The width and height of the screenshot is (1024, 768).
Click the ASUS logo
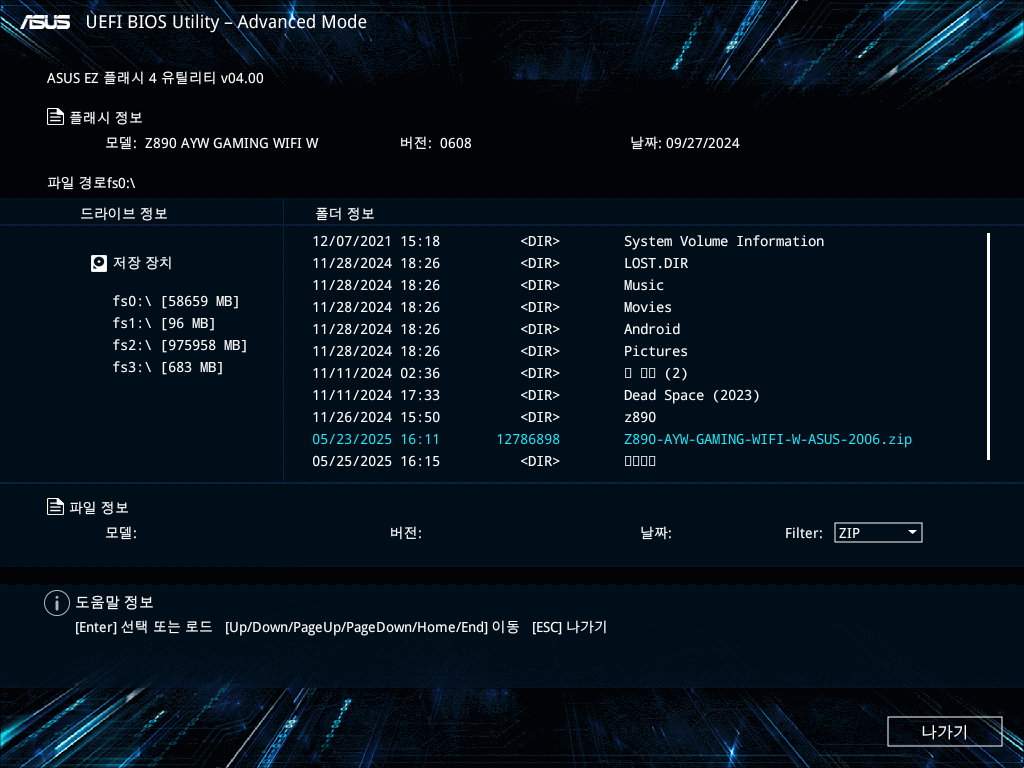click(45, 22)
